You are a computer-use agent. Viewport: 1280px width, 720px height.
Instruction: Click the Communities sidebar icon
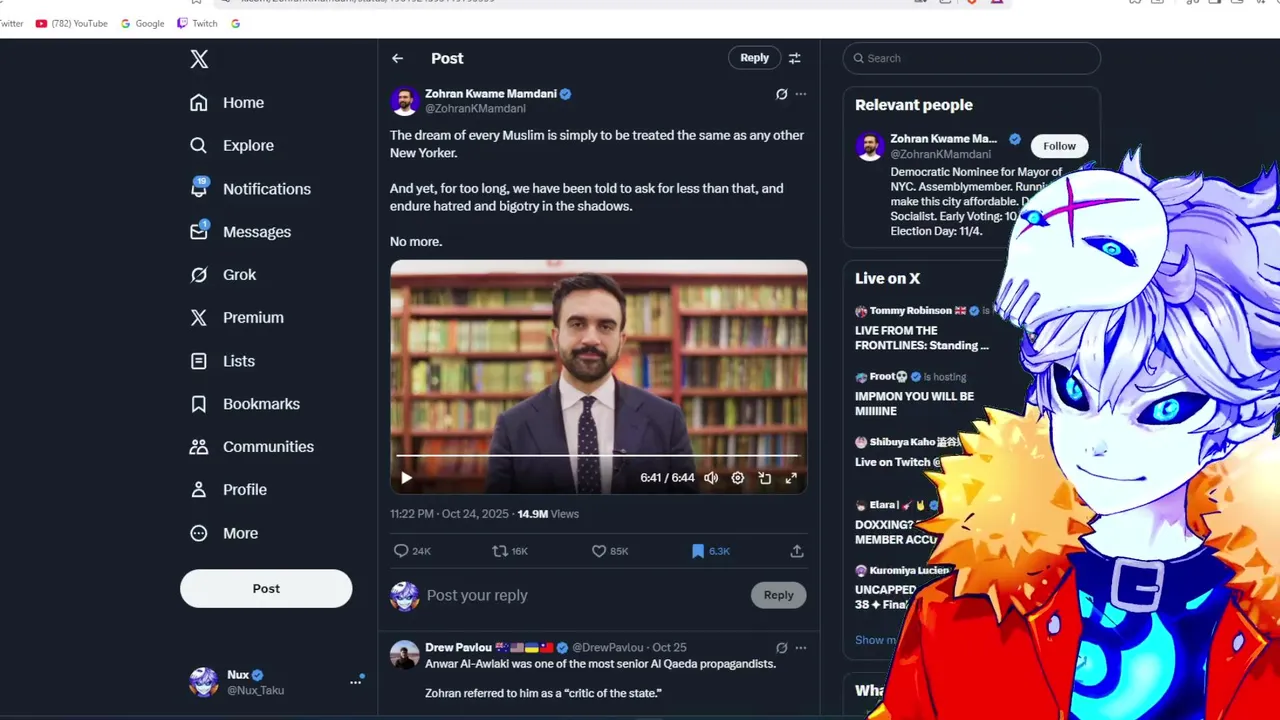click(199, 447)
